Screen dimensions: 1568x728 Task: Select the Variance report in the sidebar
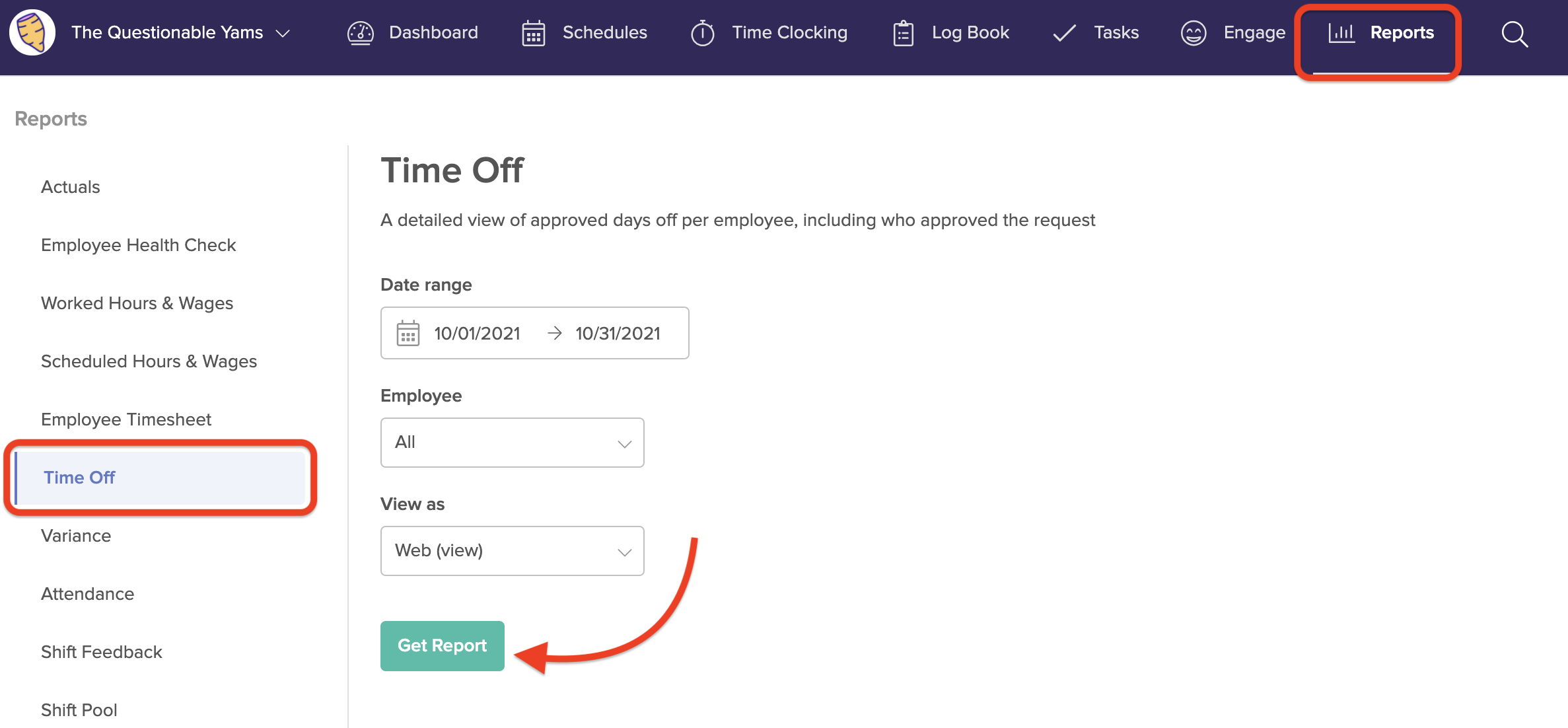[76, 536]
